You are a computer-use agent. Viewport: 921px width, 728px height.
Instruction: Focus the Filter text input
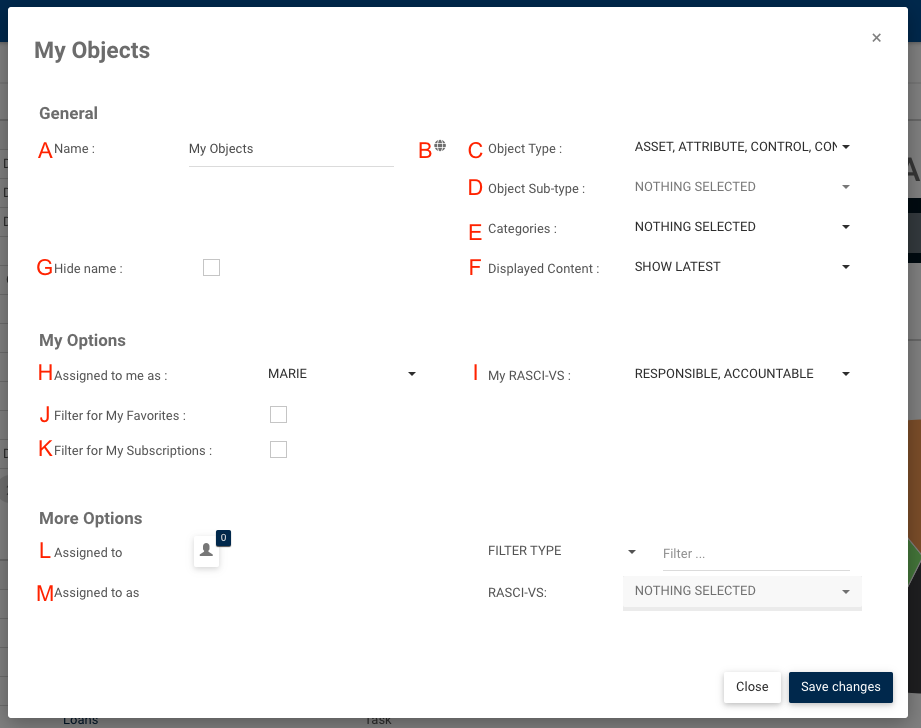(x=755, y=553)
